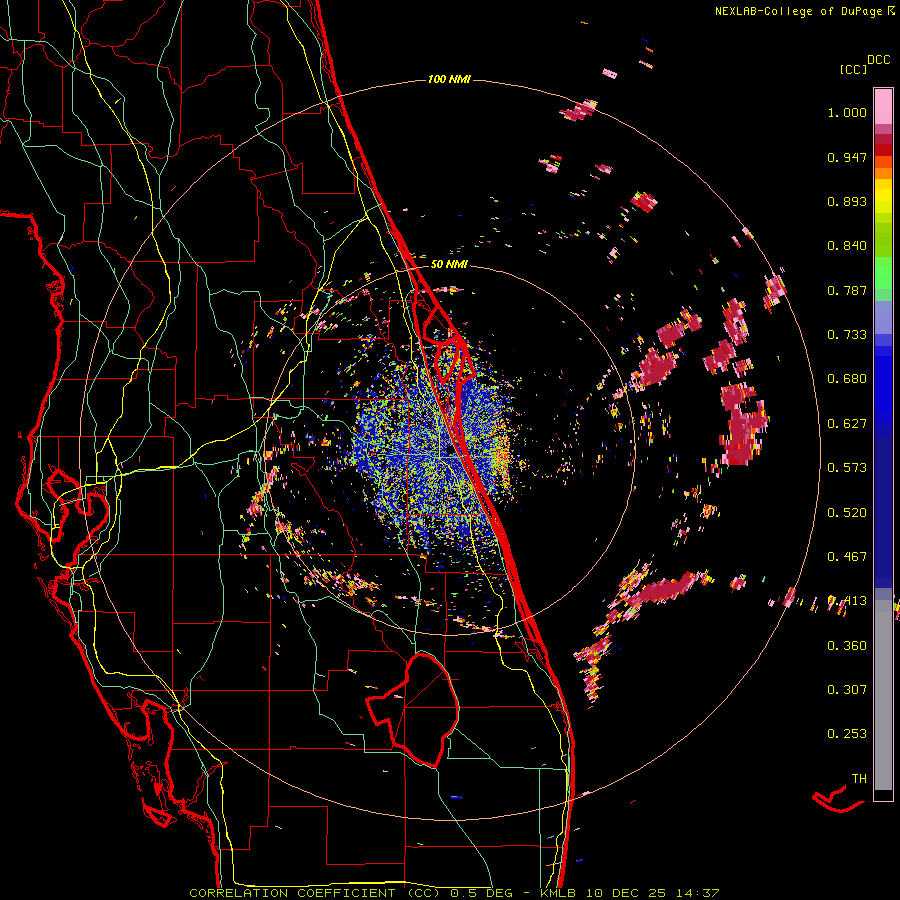Click the 1.000 value on the scale
Screen dimensions: 900x900
tap(847, 112)
